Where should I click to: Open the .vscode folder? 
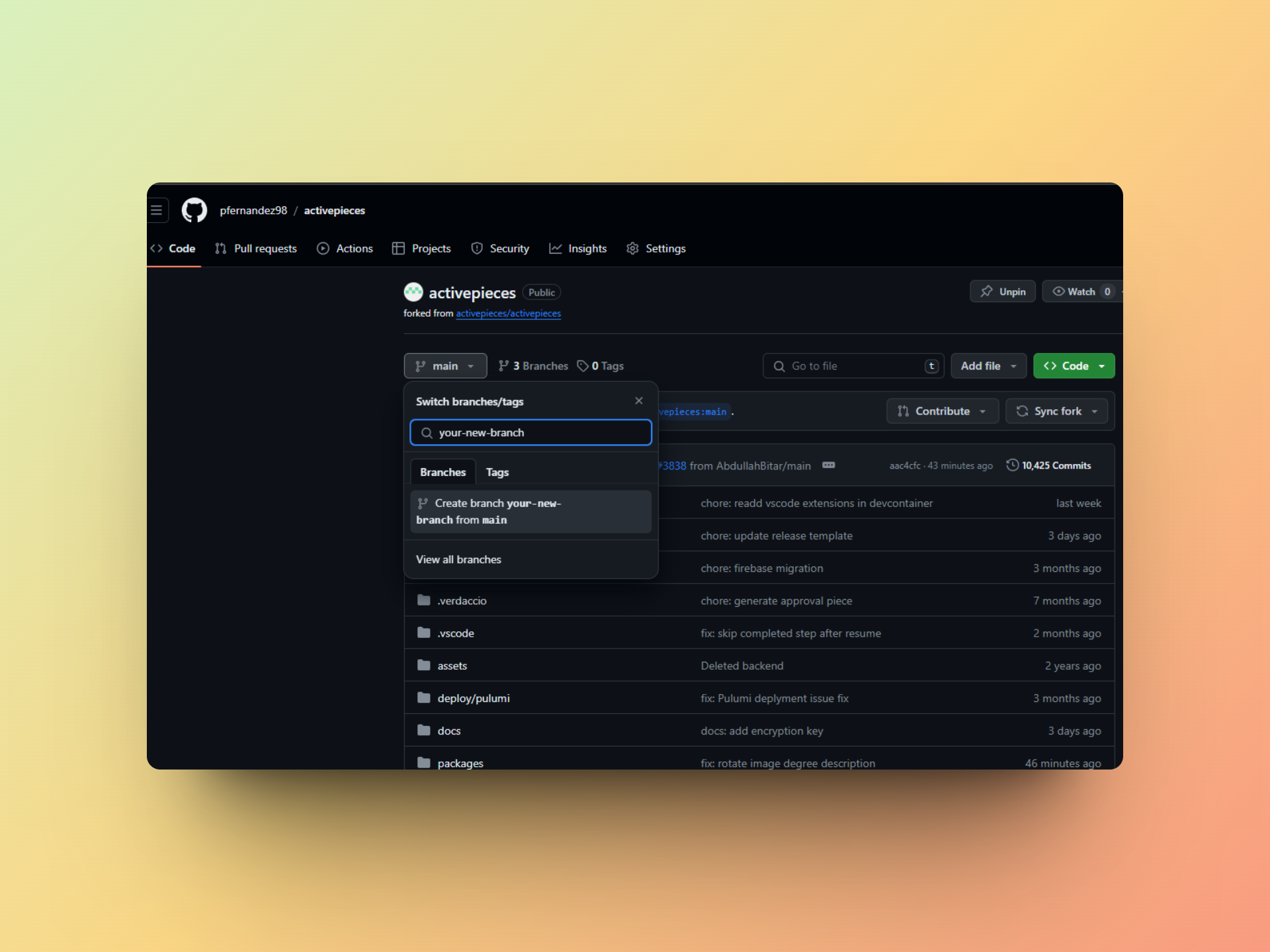(456, 633)
